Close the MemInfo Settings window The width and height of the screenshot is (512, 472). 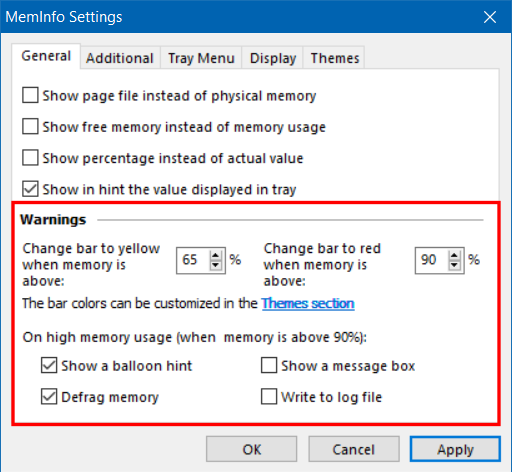tap(490, 17)
